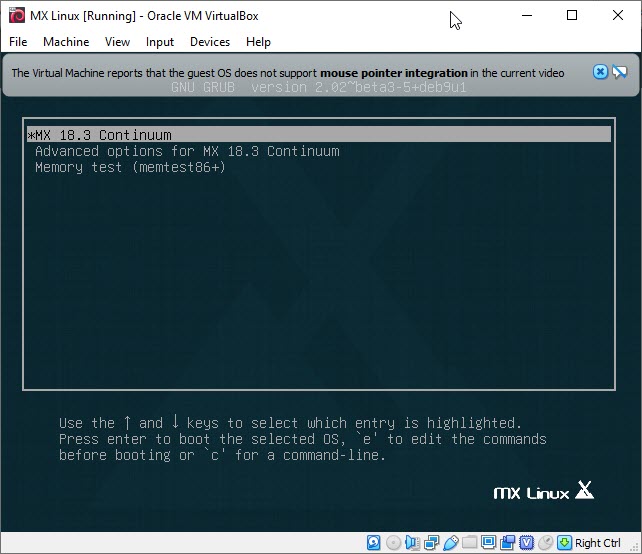
Task: Click the network adapters status icon
Action: [431, 543]
